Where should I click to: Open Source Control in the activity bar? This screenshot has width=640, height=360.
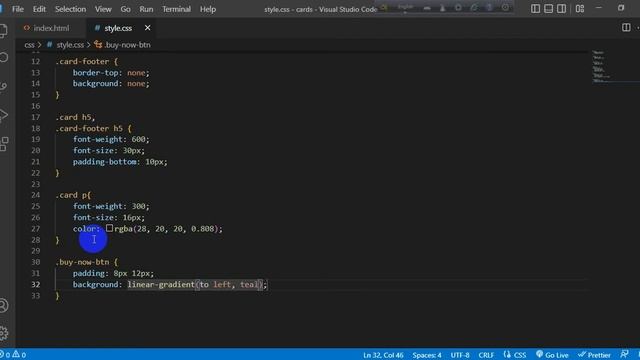(3, 87)
